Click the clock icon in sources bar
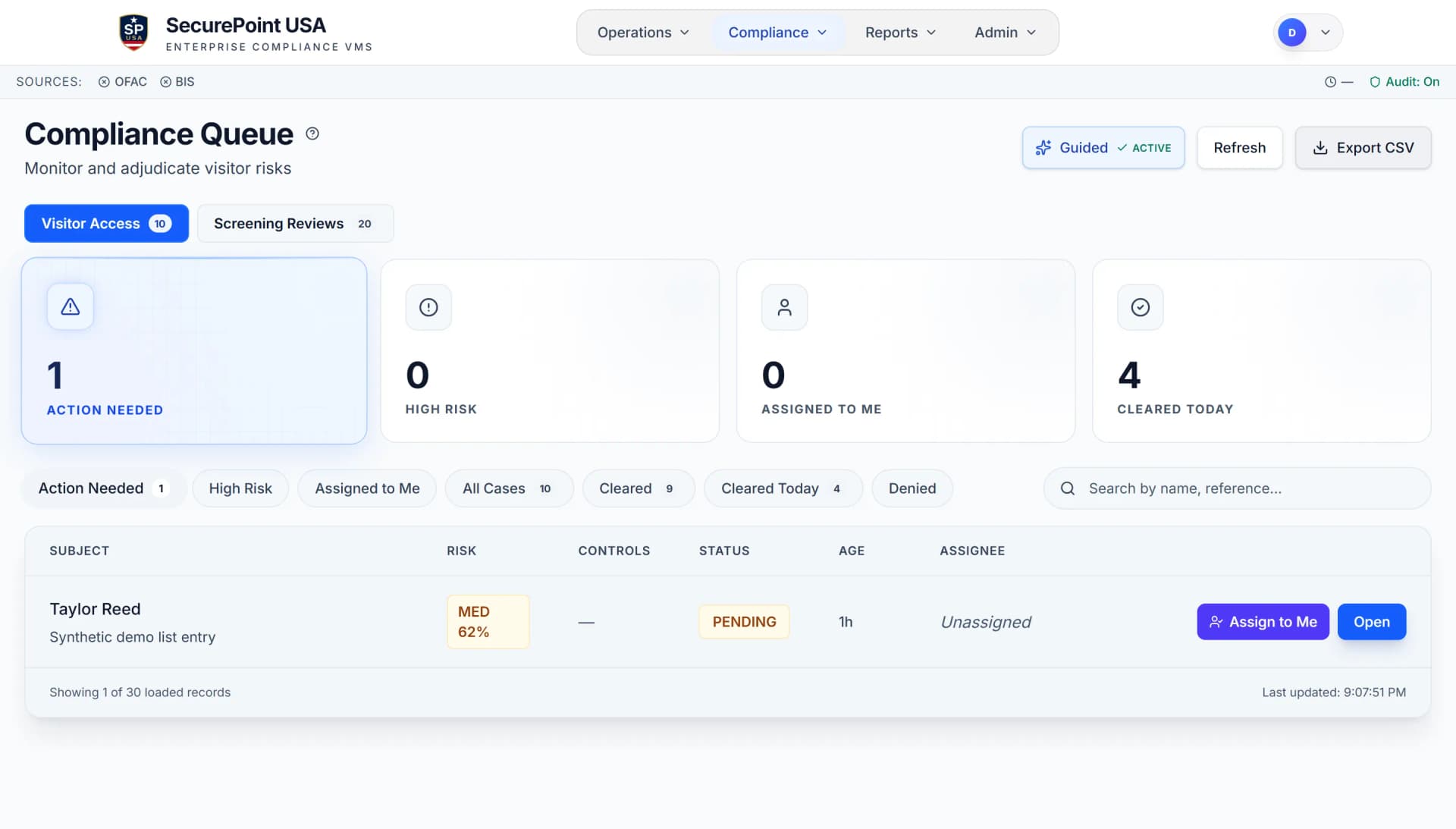1456x829 pixels. click(1330, 82)
